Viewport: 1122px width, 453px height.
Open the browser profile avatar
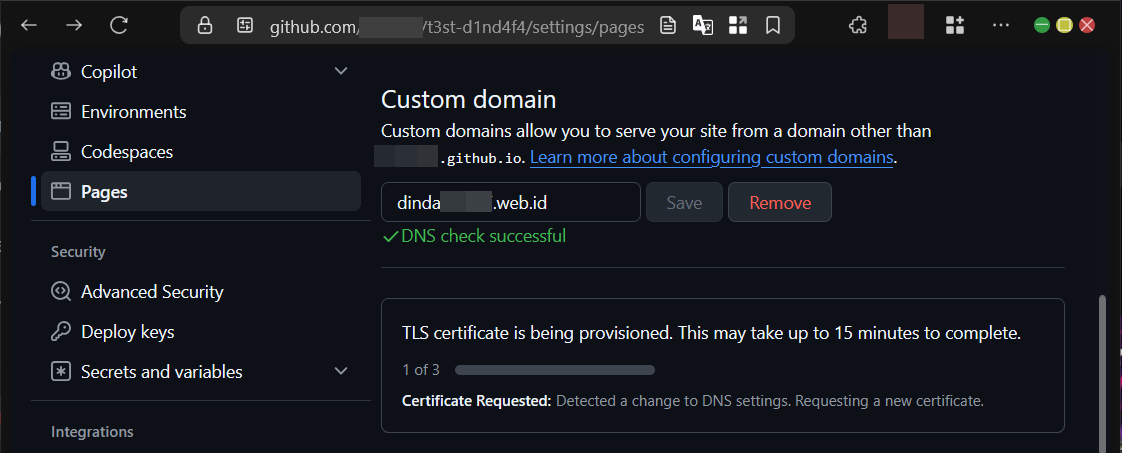pyautogui.click(x=906, y=22)
